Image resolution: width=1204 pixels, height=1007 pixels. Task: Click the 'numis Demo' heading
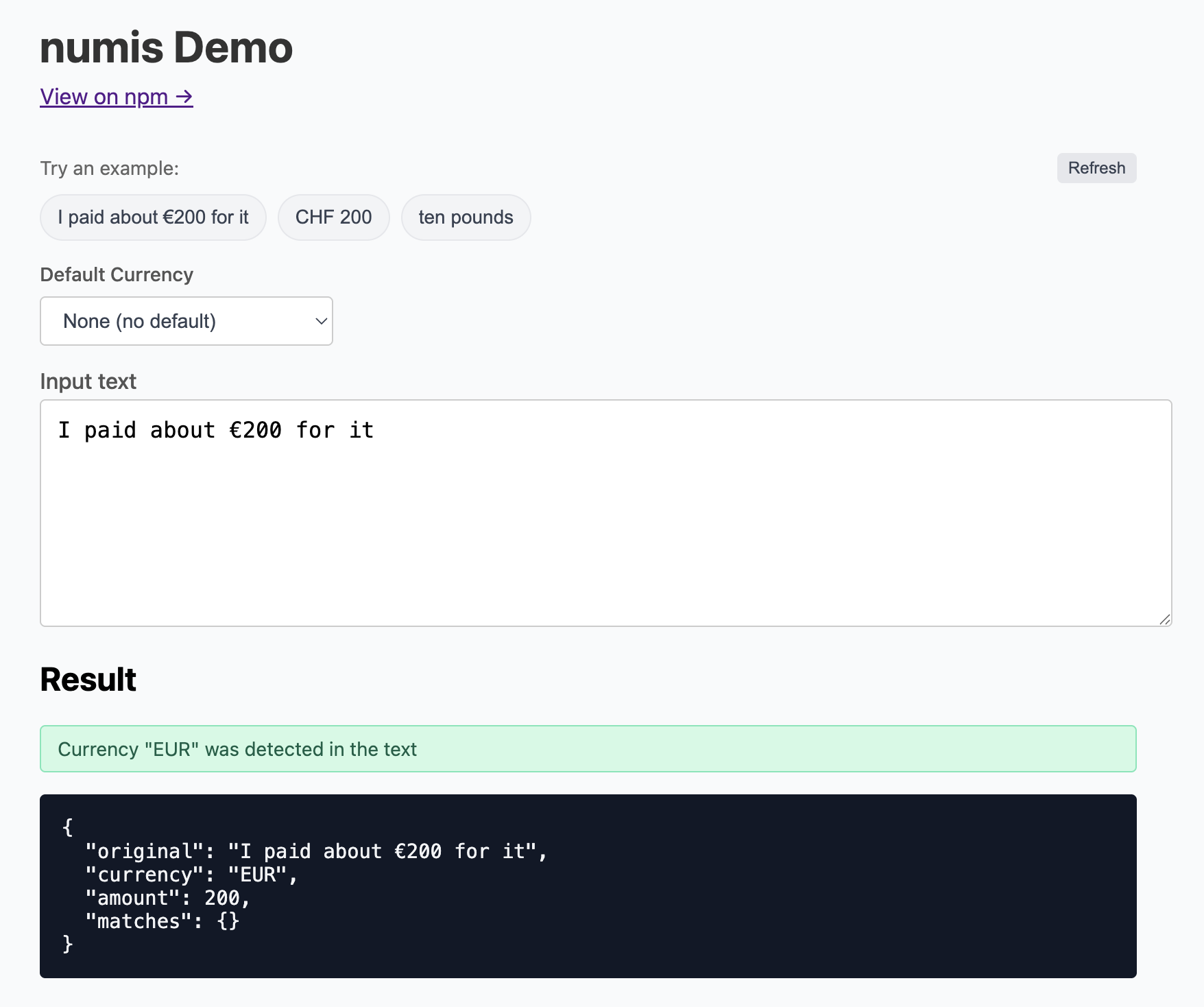coord(166,47)
